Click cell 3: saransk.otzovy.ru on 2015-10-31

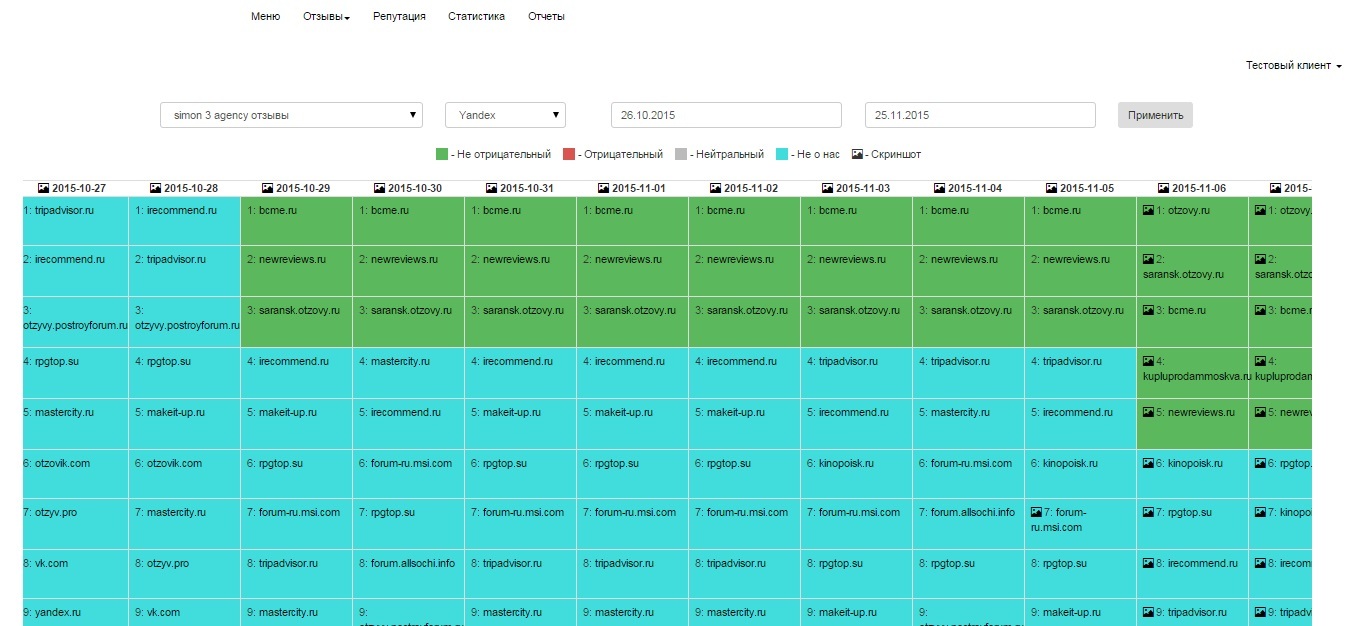[521, 322]
